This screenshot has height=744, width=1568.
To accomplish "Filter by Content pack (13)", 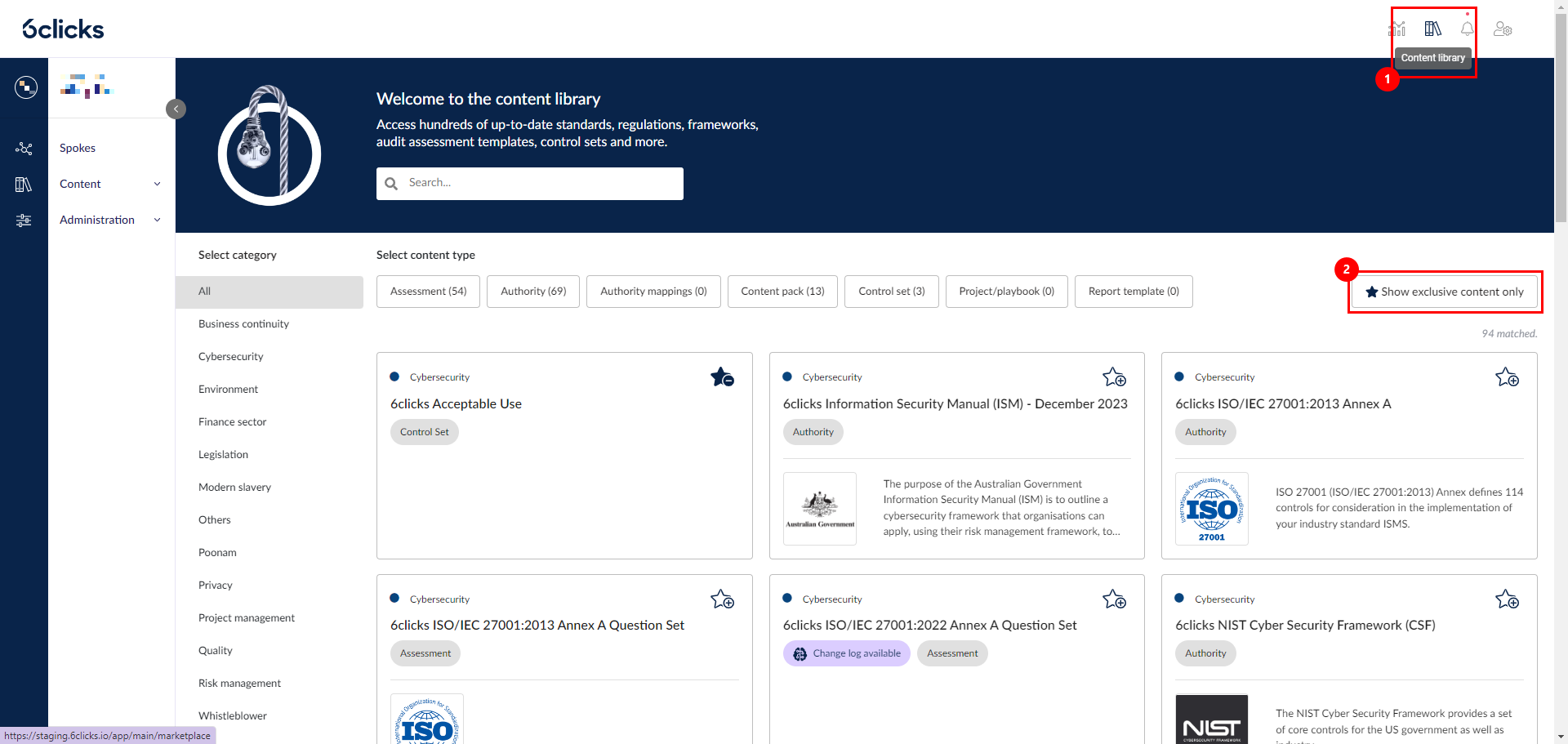I will pos(782,292).
